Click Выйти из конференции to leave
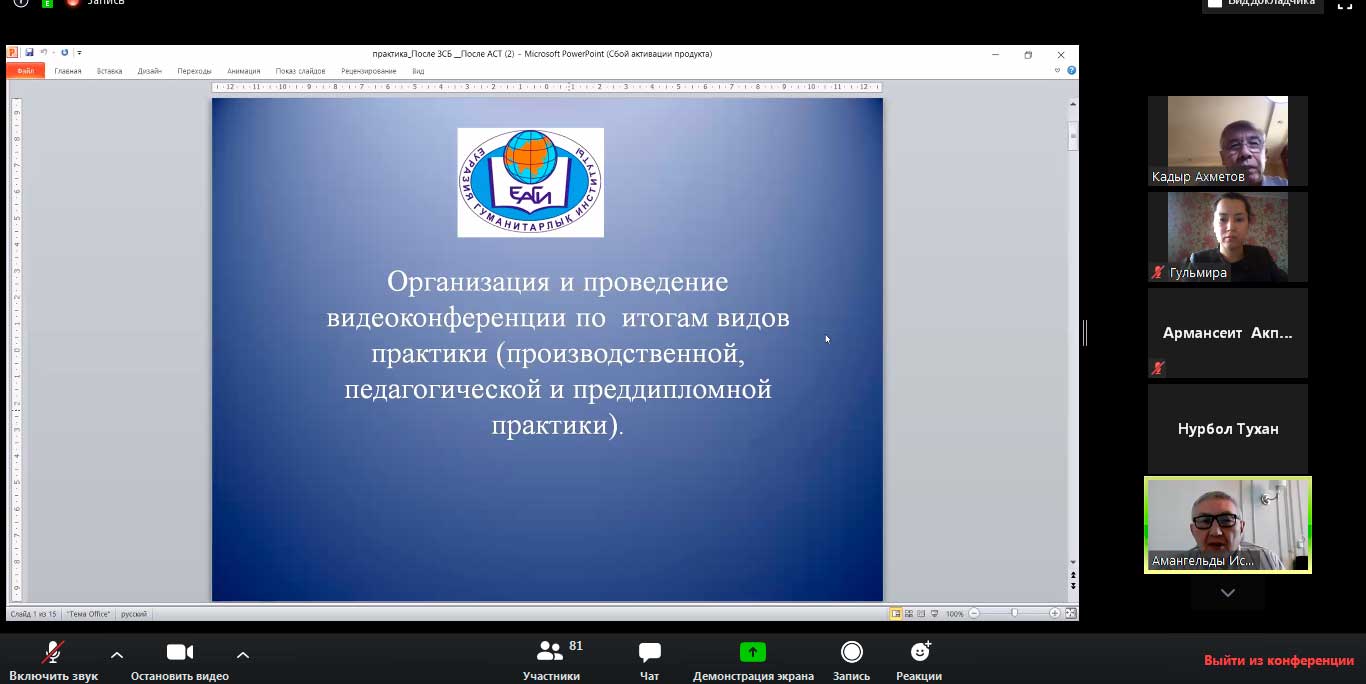 [x=1278, y=660]
